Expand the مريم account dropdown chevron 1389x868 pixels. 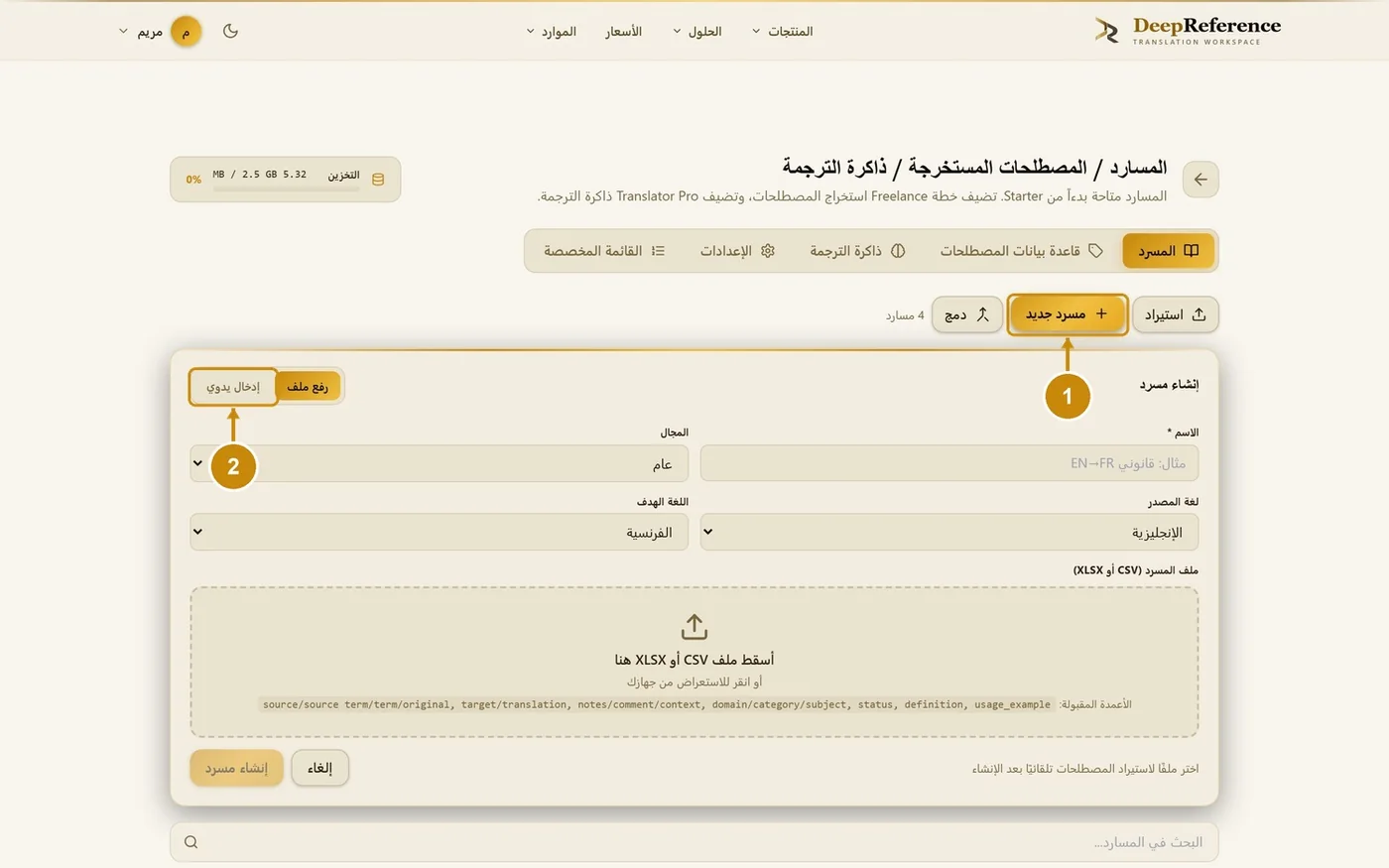click(x=123, y=32)
